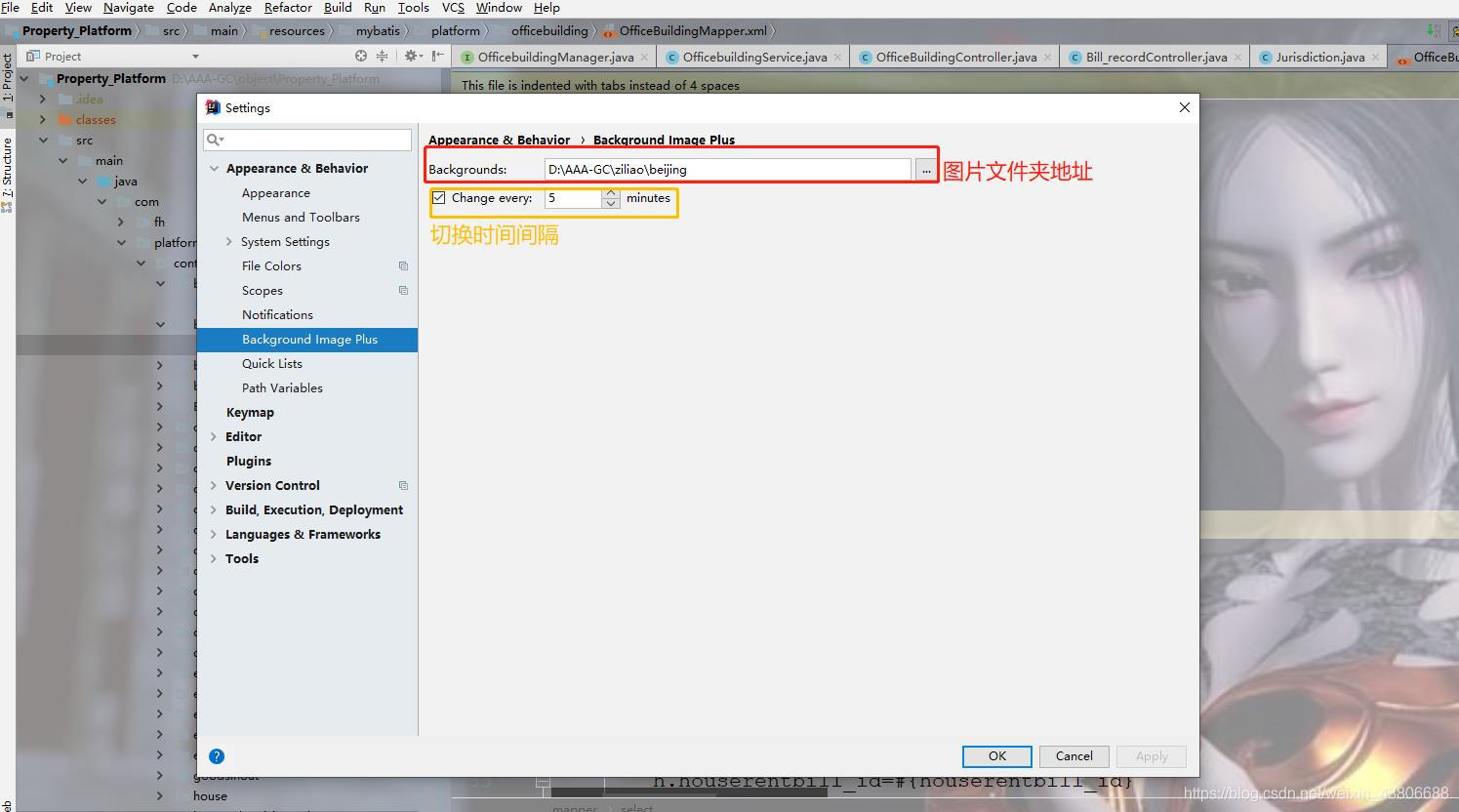Click Cancel button in Settings dialog
This screenshot has width=1459, height=812.
1074,756
